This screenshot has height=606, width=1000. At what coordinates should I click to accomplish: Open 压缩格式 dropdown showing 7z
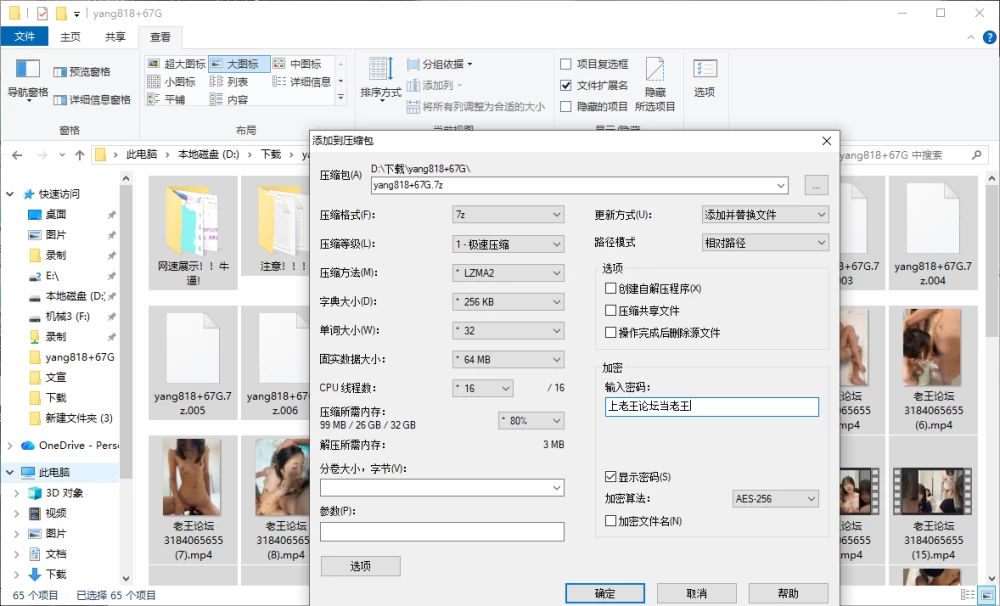click(x=508, y=215)
